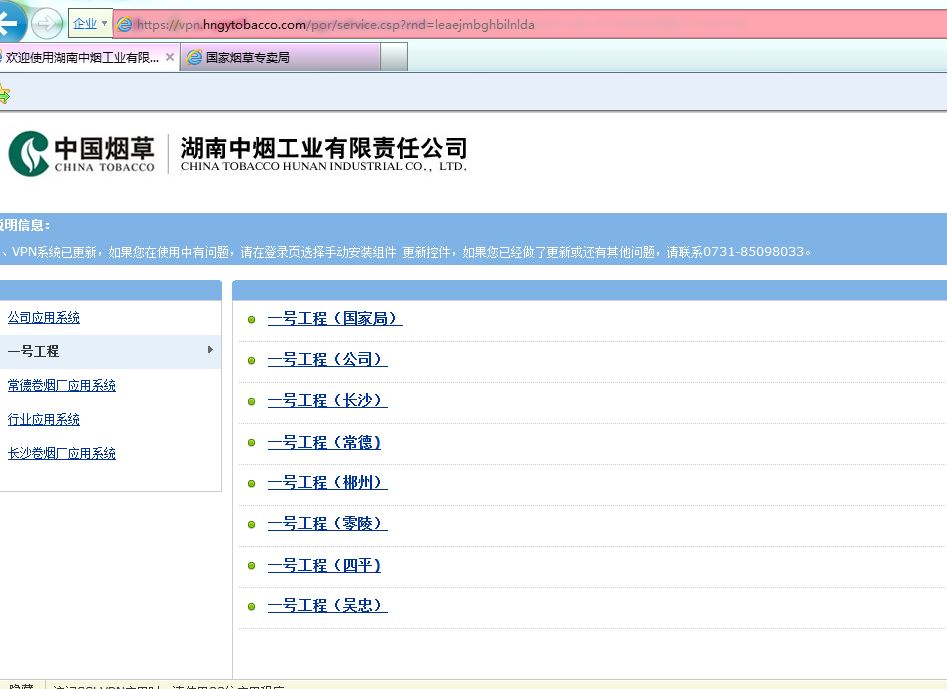Click the 明信息 notice heading

(25, 225)
